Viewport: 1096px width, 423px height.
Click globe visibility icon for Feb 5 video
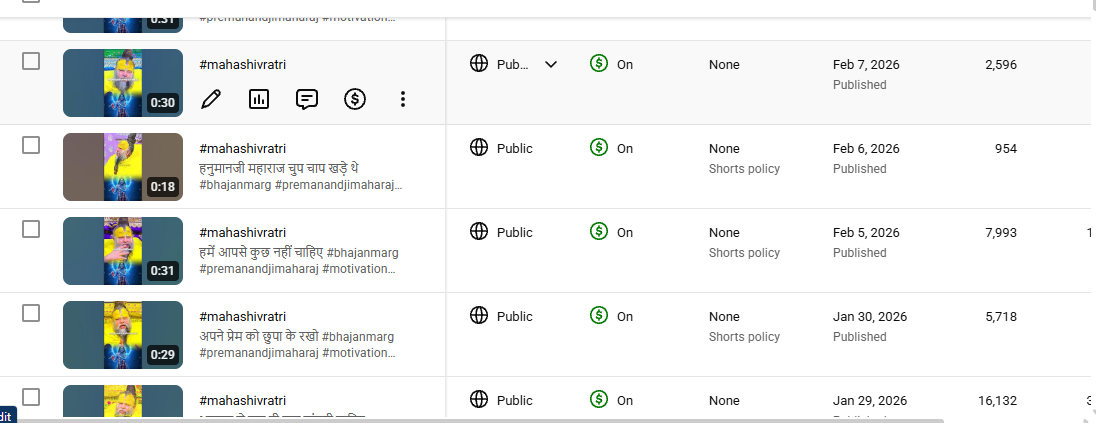[x=479, y=232]
